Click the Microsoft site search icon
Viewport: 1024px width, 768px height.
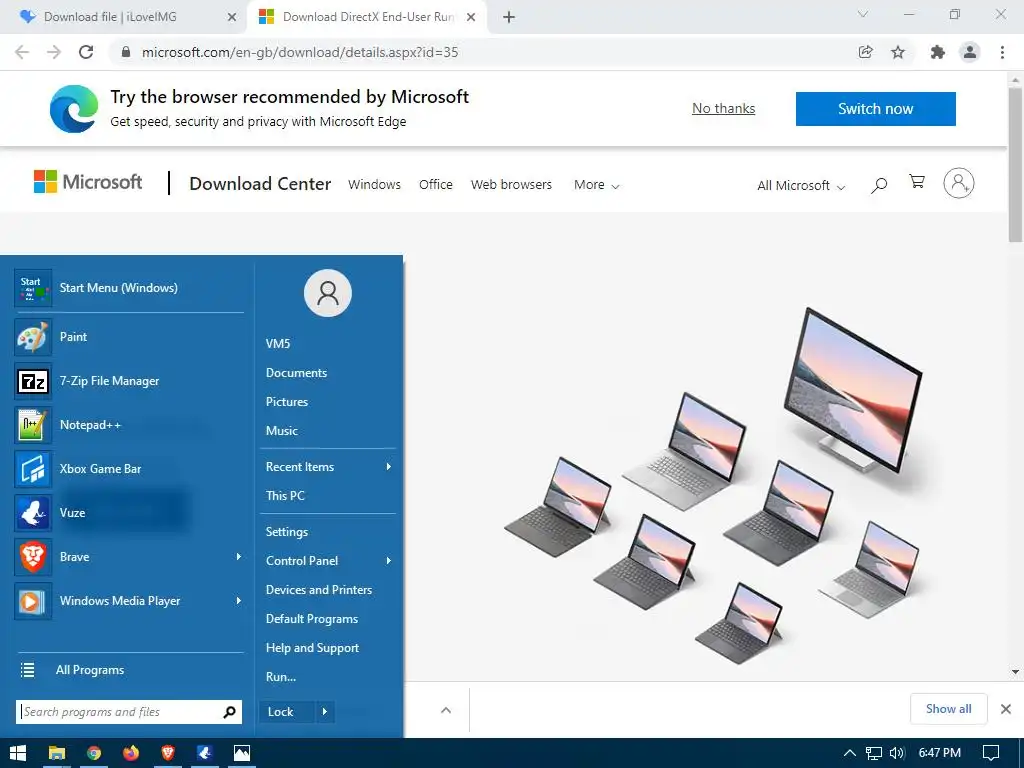click(x=879, y=185)
